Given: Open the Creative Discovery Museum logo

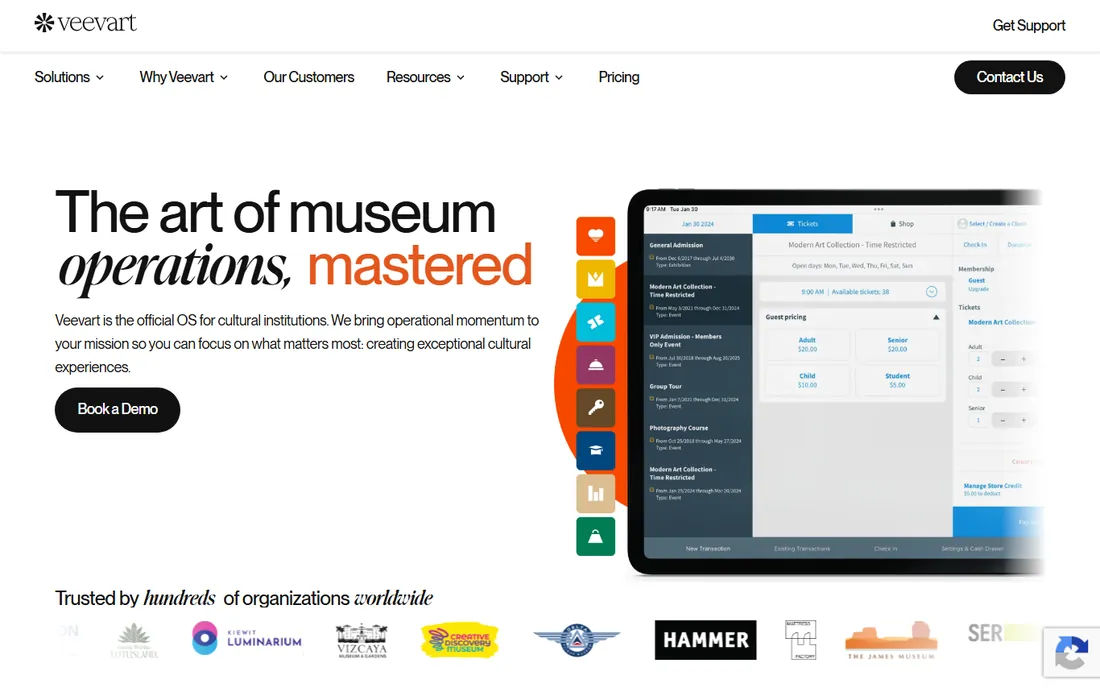Looking at the screenshot, I should pyautogui.click(x=460, y=640).
